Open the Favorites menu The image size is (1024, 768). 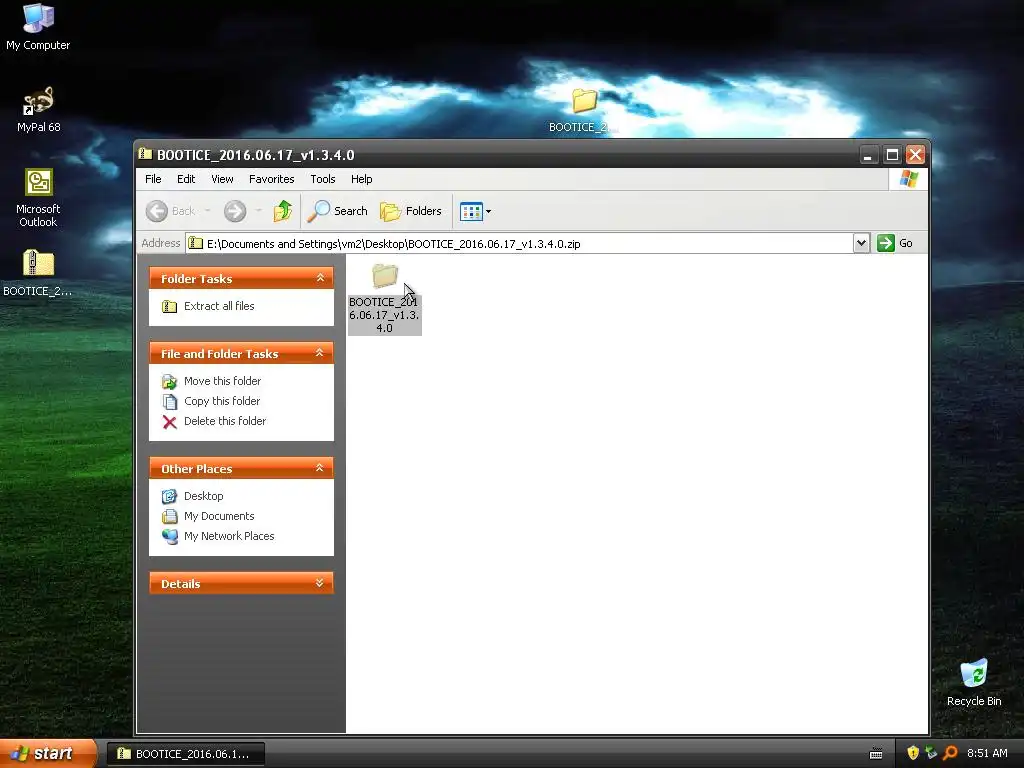click(x=272, y=179)
